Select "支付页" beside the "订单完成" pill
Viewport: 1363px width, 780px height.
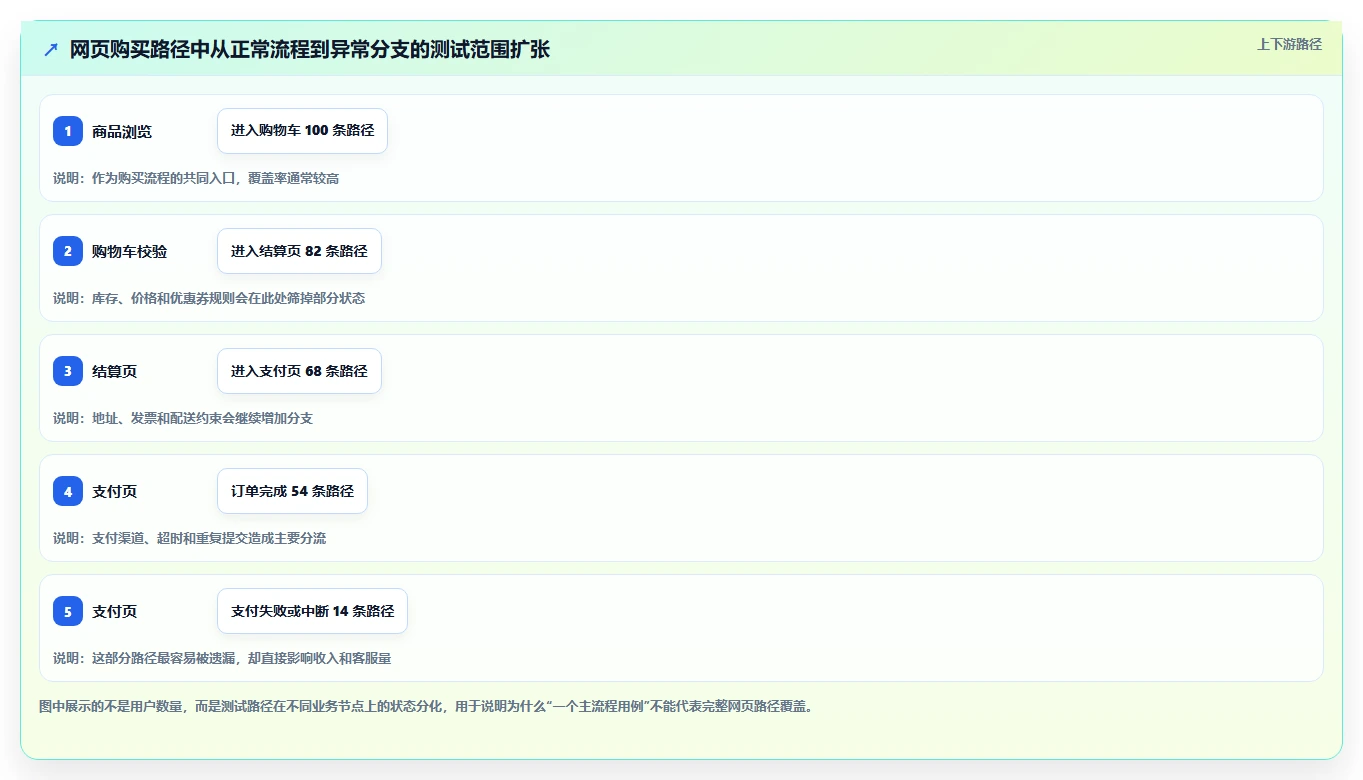click(115, 492)
